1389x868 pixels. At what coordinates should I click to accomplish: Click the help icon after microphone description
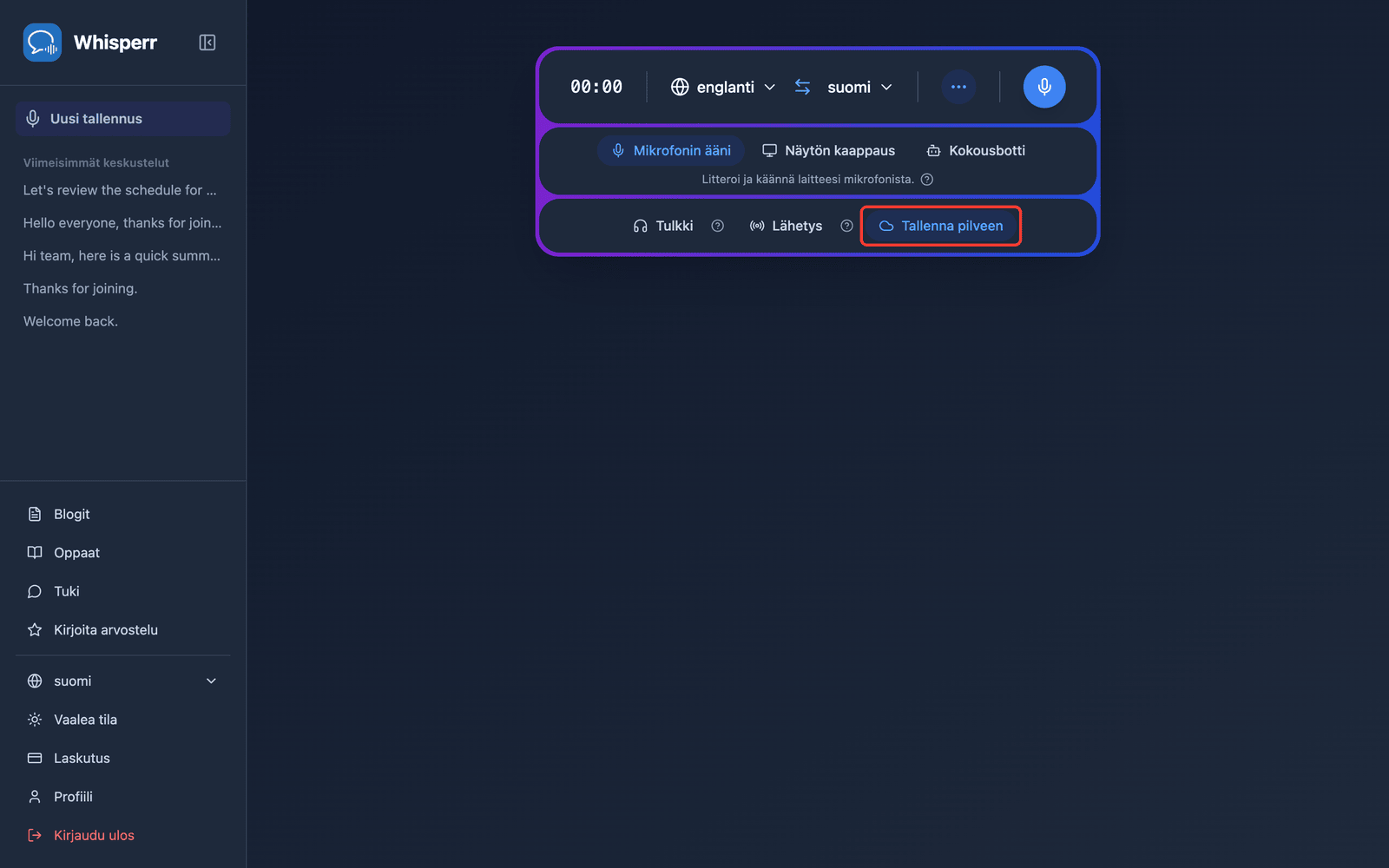[x=927, y=180]
